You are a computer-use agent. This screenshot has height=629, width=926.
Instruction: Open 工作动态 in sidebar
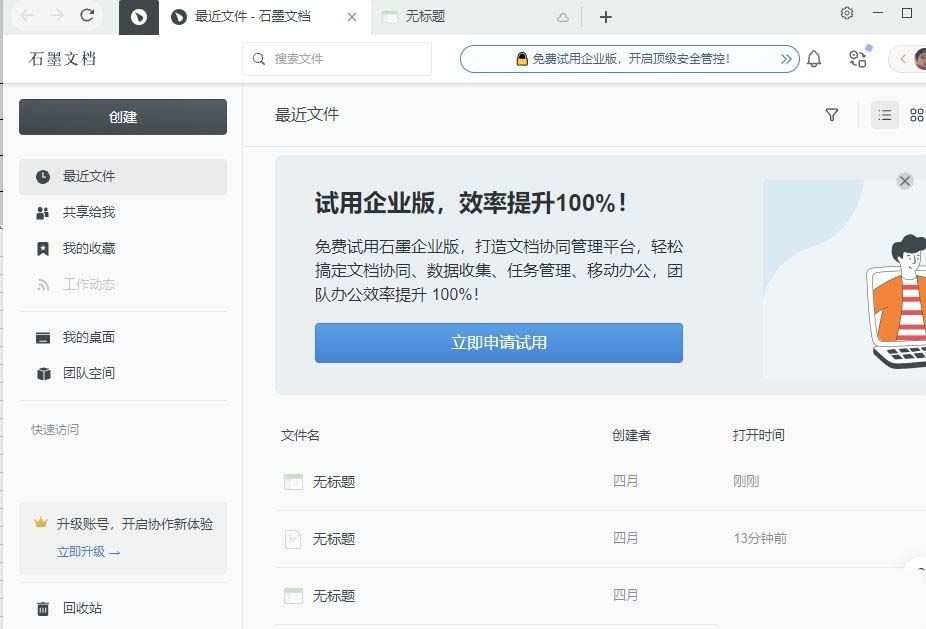coord(123,284)
